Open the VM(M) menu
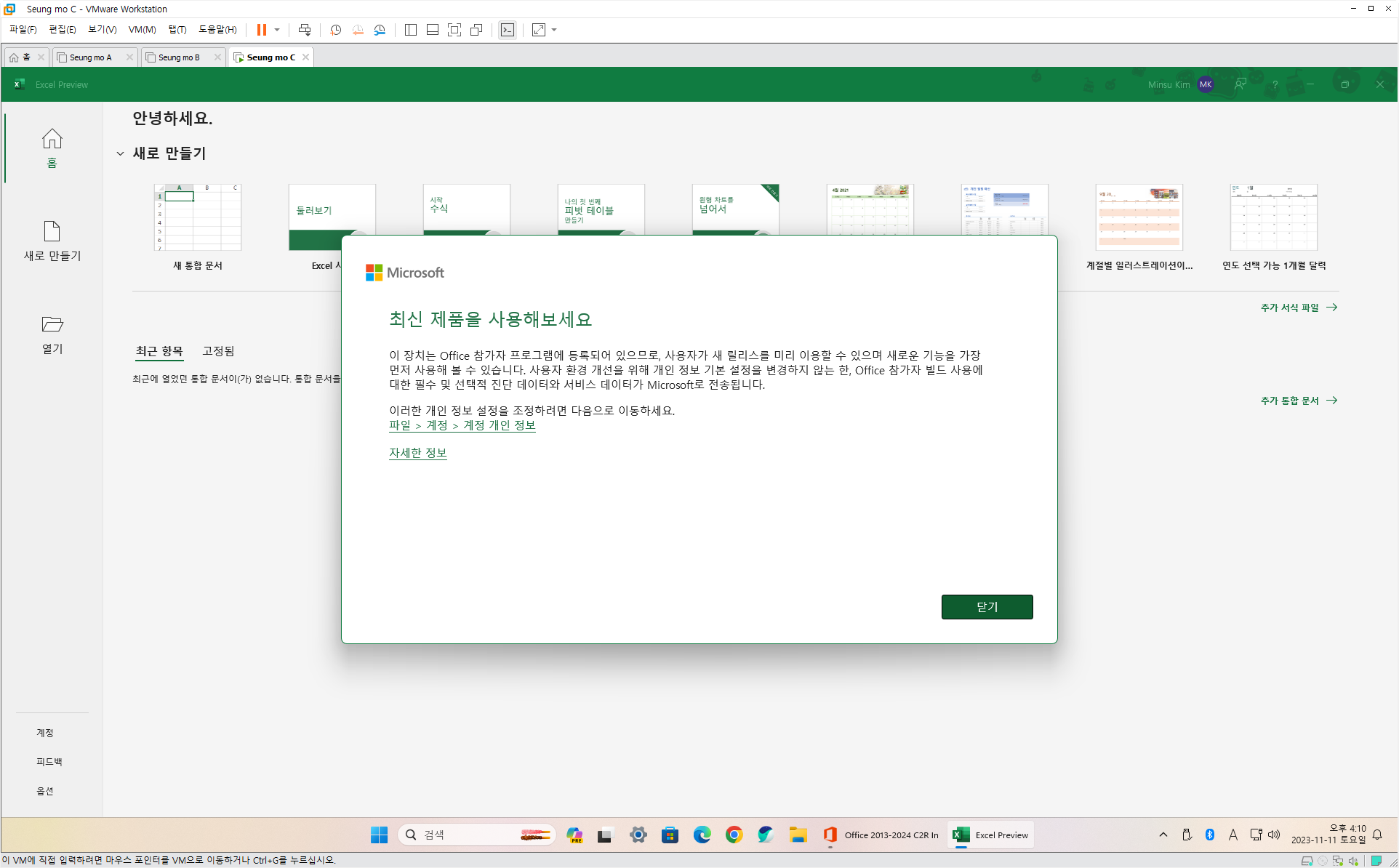The image size is (1399, 868). click(142, 30)
